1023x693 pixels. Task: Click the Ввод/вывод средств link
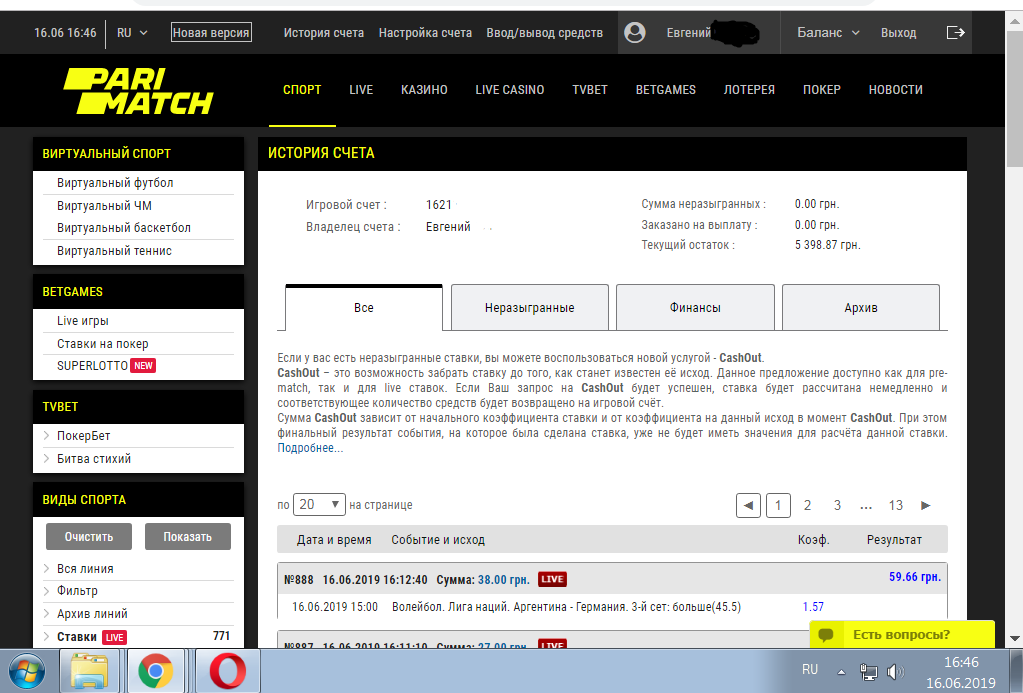click(544, 32)
